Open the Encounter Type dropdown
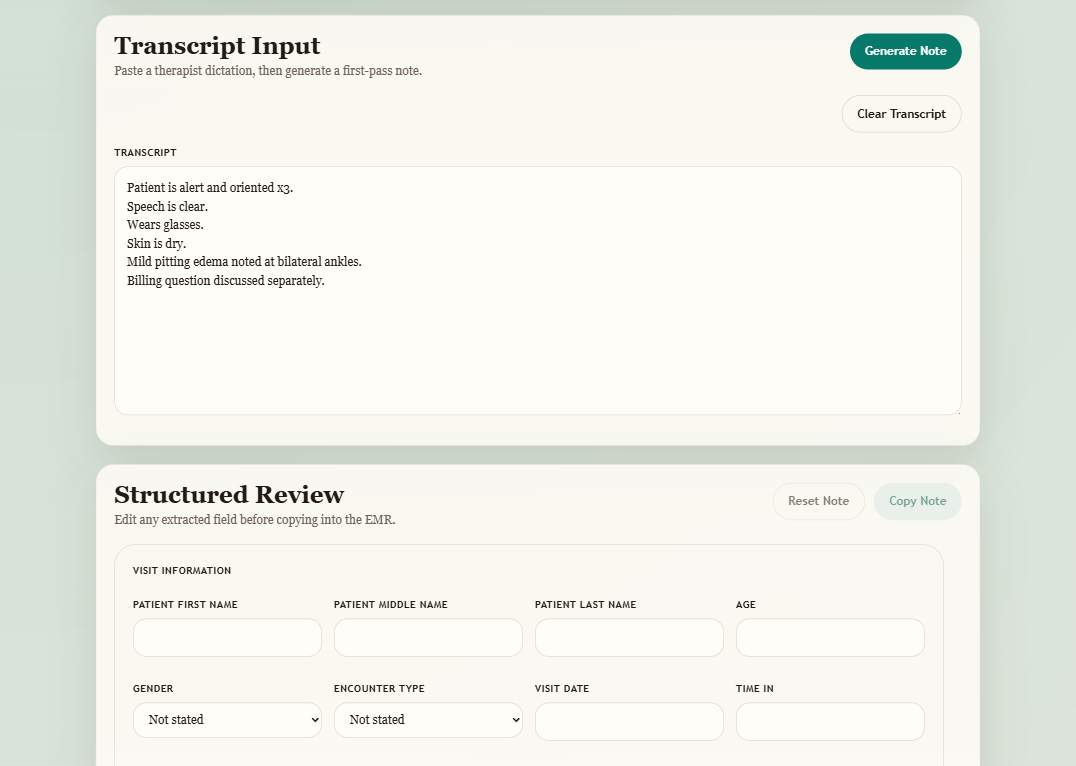This screenshot has width=1076, height=766. point(428,720)
